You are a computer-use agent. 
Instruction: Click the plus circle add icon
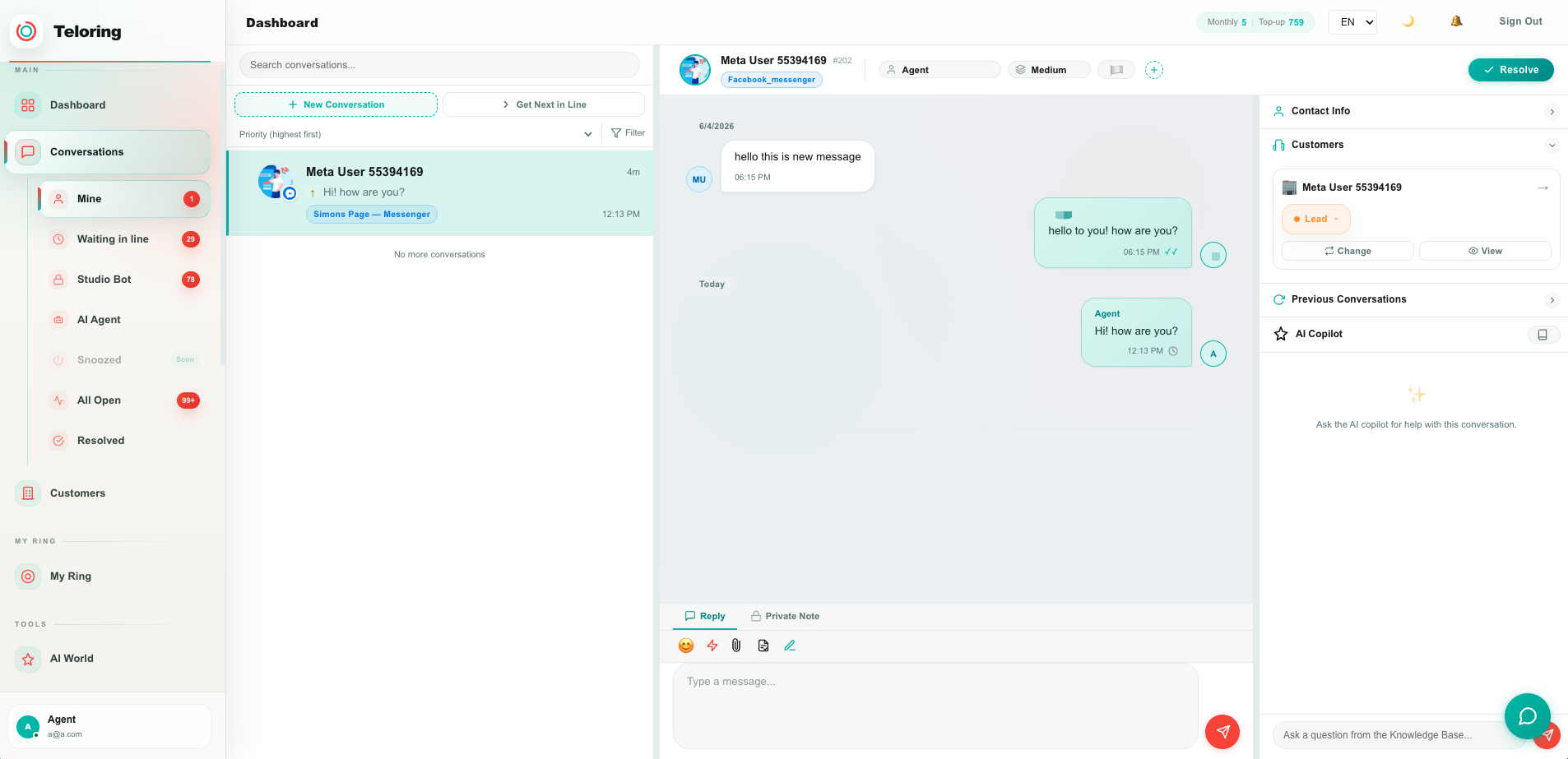[1154, 70]
